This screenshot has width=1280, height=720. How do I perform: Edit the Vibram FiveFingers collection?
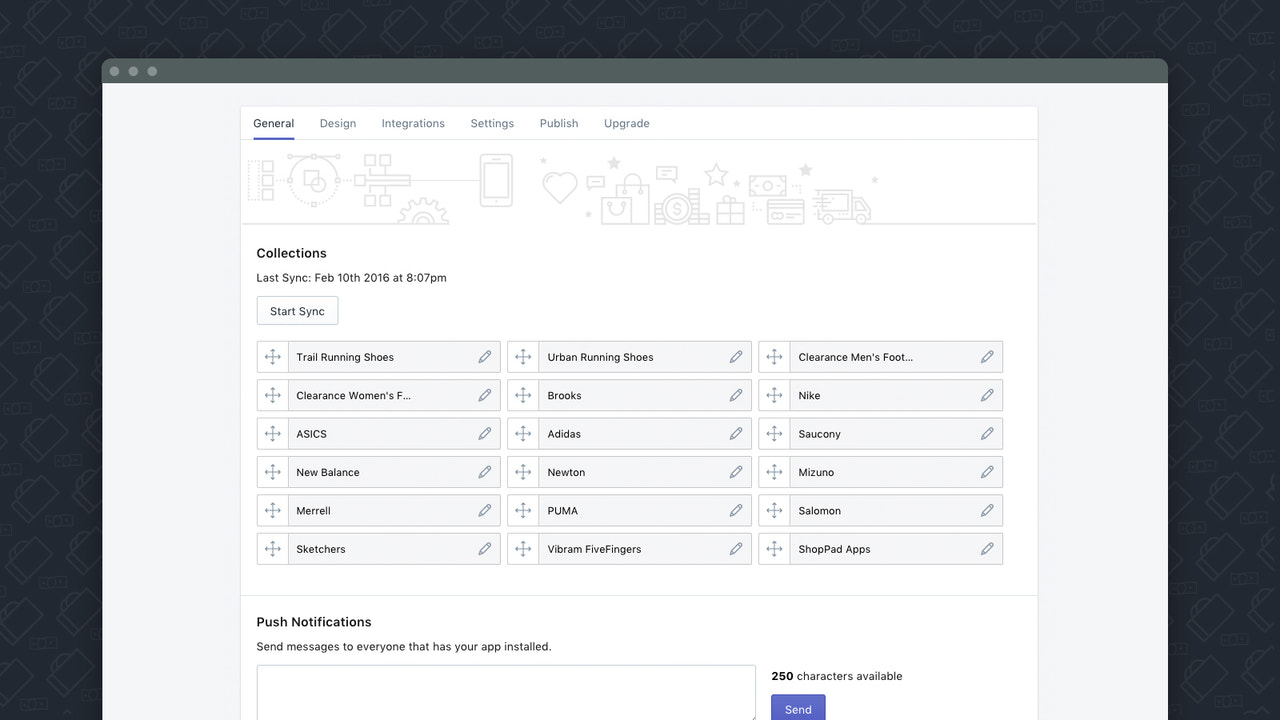[x=736, y=548]
